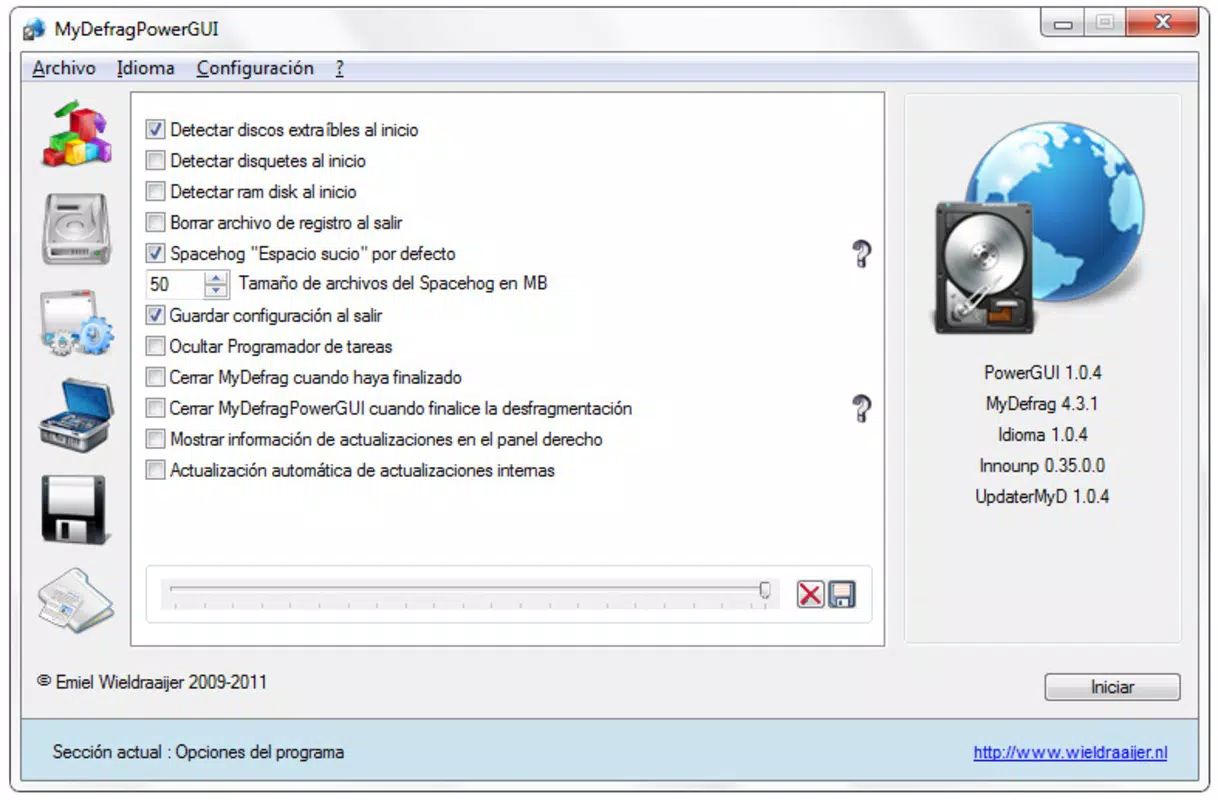Image resolution: width=1218 pixels, height=800 pixels.
Task: Click the help question mark beside Spacehog option
Action: point(861,254)
